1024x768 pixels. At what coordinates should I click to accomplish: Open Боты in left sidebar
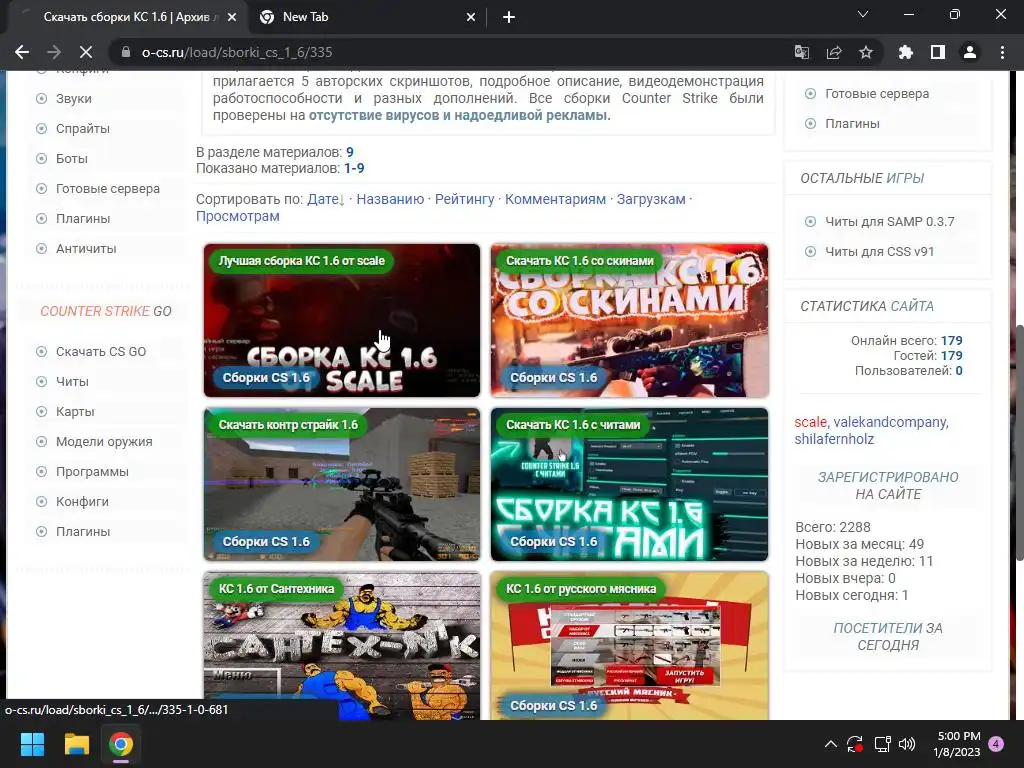click(x=71, y=159)
